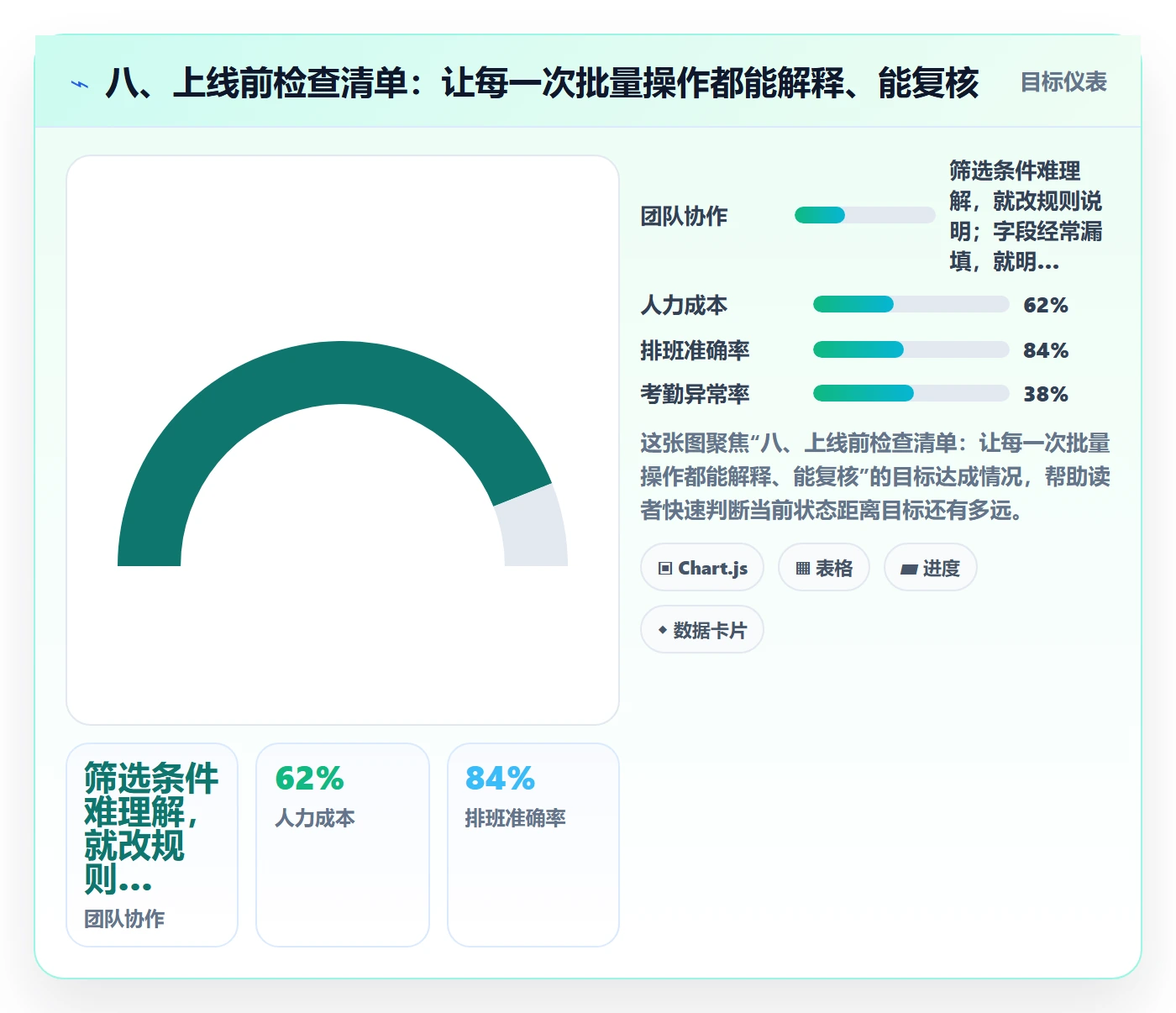Viewport: 1176px width, 1013px height.
Task: Click the "目标仪表" label in the header
Action: 1063,82
